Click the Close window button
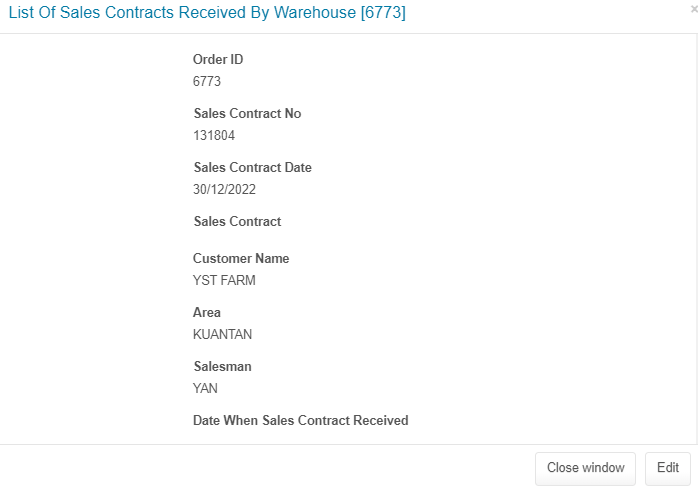This screenshot has width=698, height=490. tap(585, 468)
